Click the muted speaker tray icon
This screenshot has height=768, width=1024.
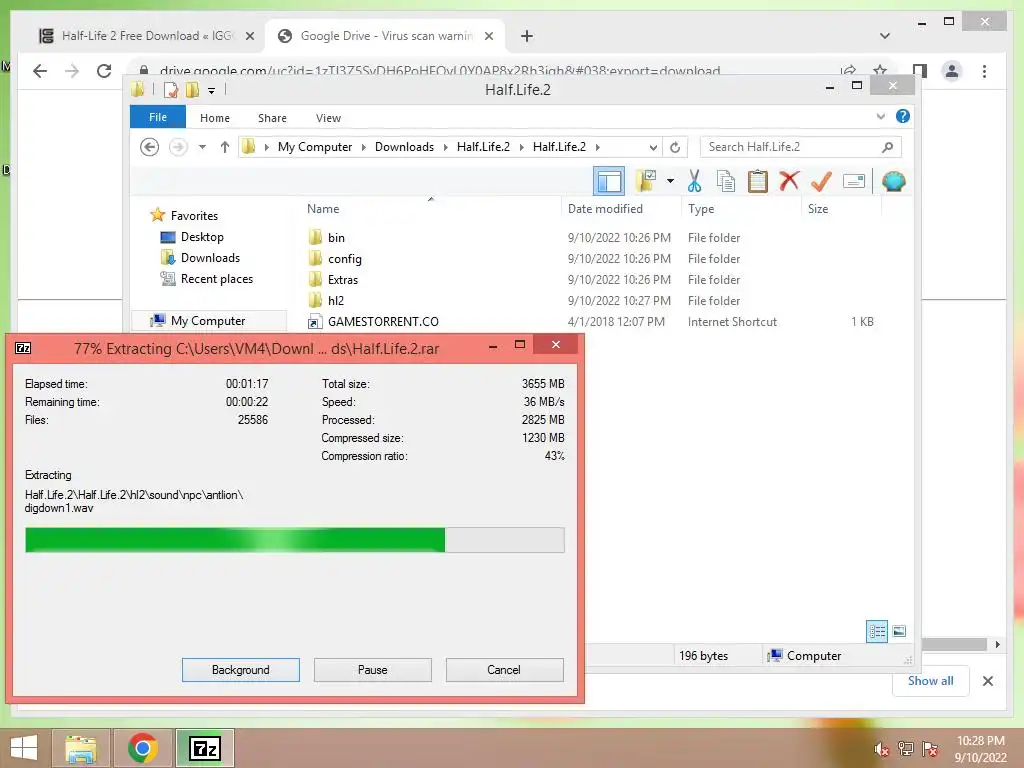click(882, 749)
